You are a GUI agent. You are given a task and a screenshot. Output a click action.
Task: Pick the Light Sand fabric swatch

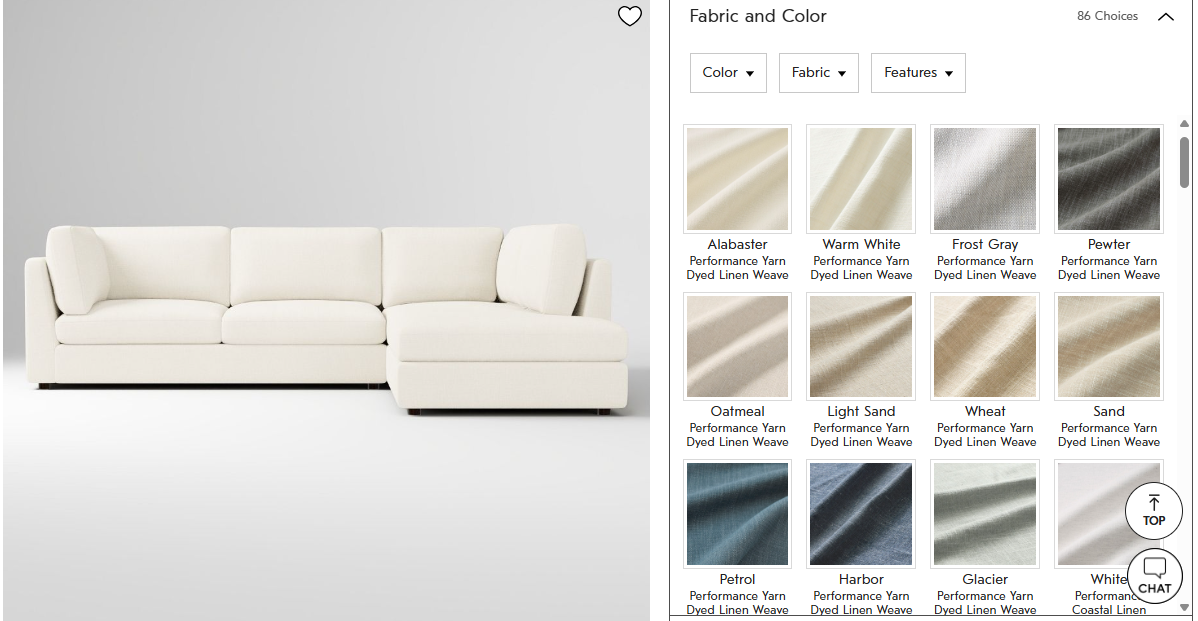coord(861,347)
